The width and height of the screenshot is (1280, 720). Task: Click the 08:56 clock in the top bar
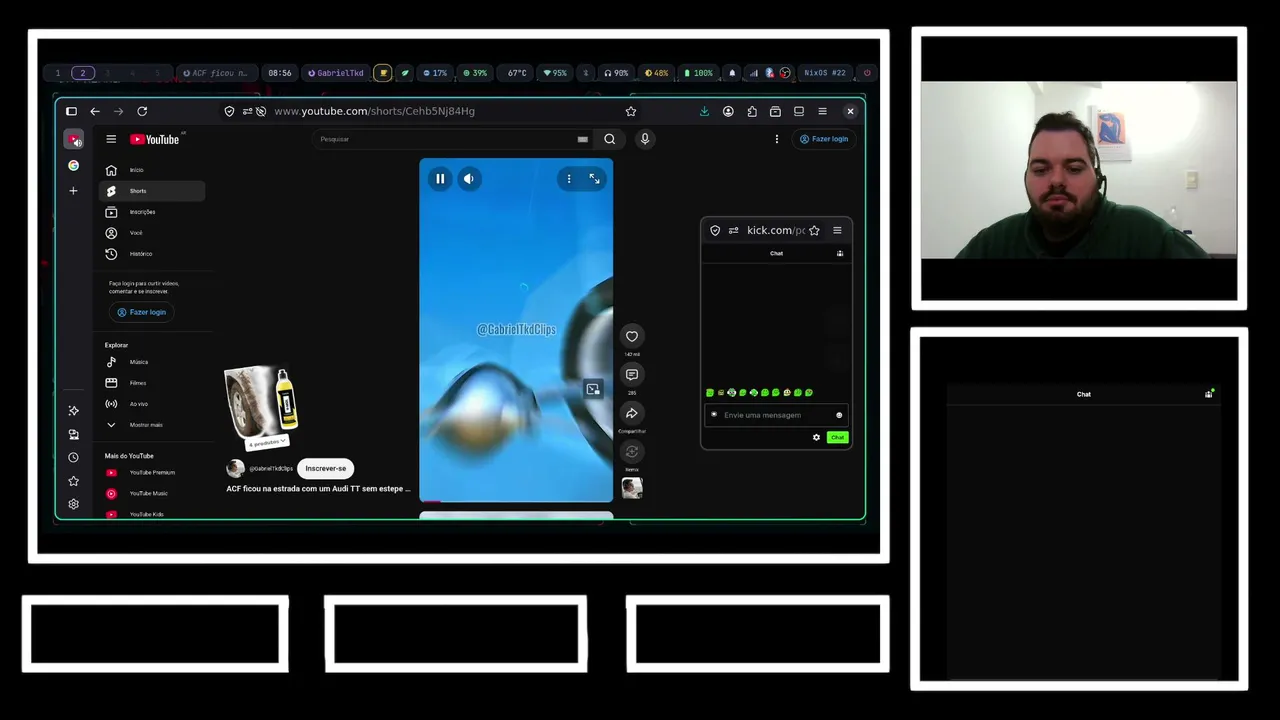(280, 73)
